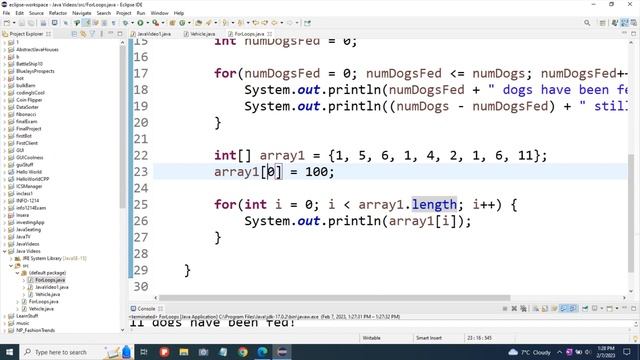Collapse the src folder node
Image resolution: width=640 pixels, height=360 pixels.
[11, 266]
